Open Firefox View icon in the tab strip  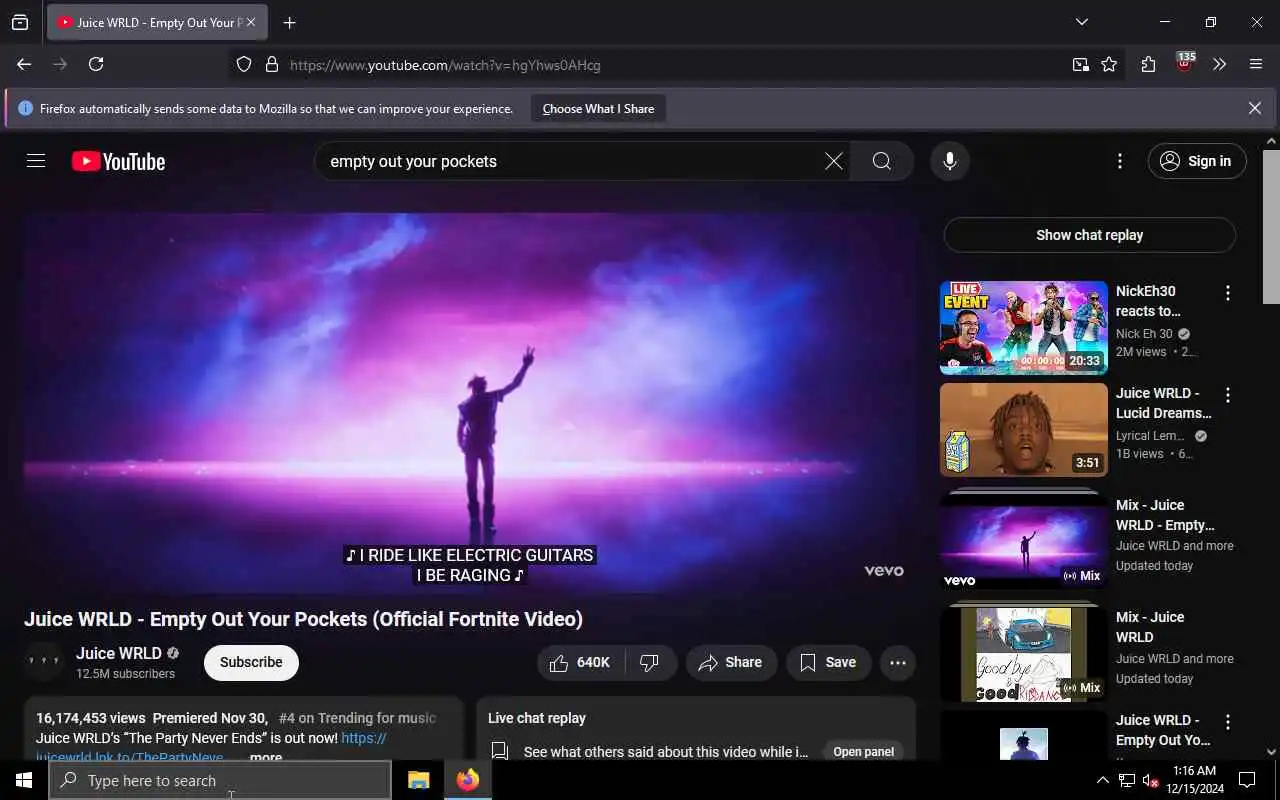pos(20,22)
